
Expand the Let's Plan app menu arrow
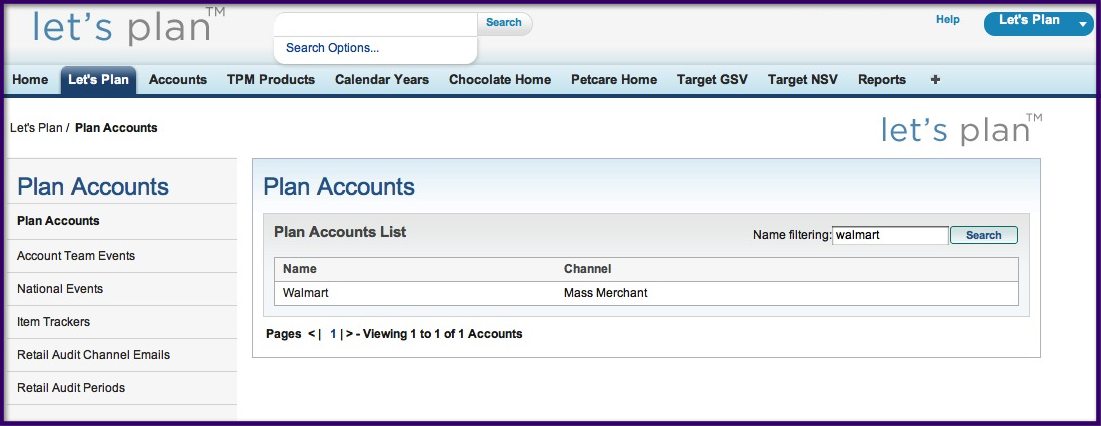pos(1082,25)
